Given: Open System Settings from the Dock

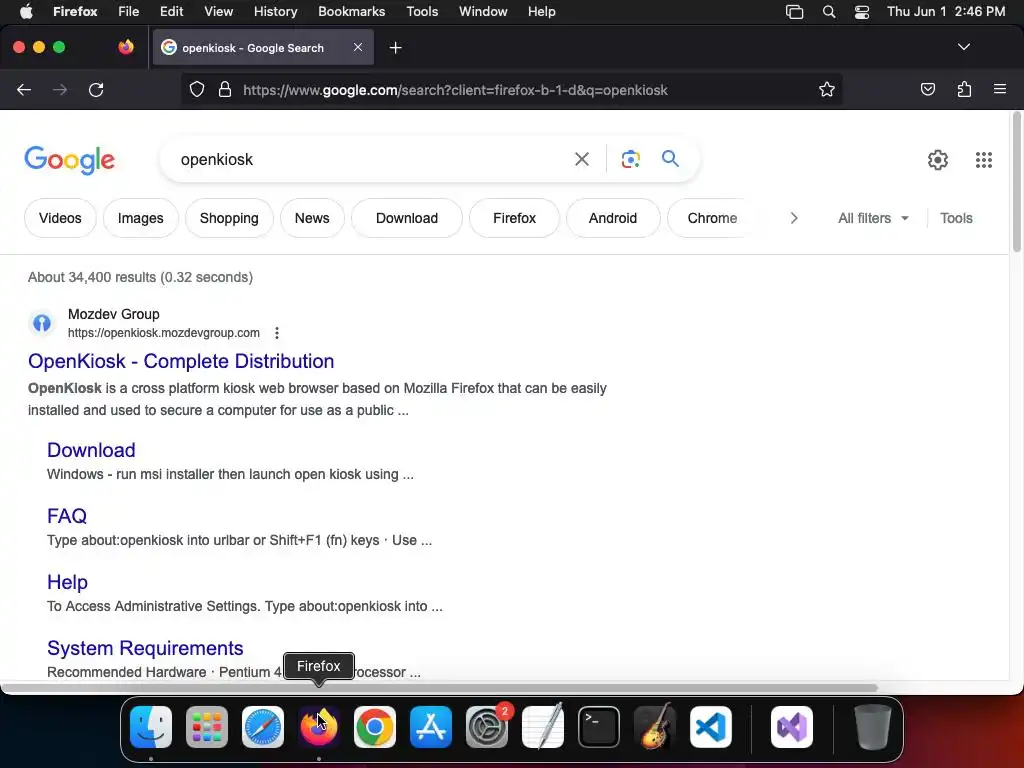Looking at the screenshot, I should click(x=487, y=727).
